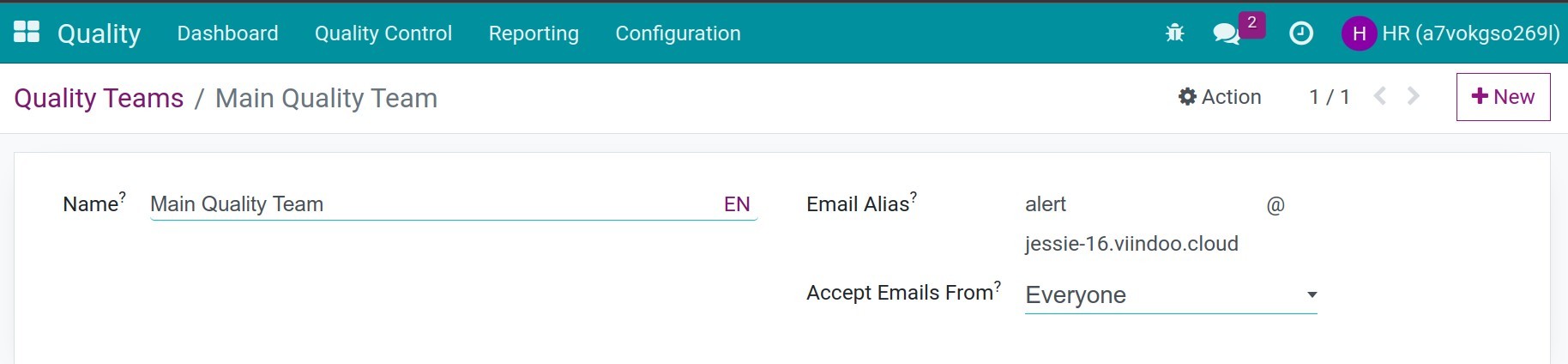Click the record pager counter 1 / 1
The width and height of the screenshot is (1568, 364).
coord(1330,97)
